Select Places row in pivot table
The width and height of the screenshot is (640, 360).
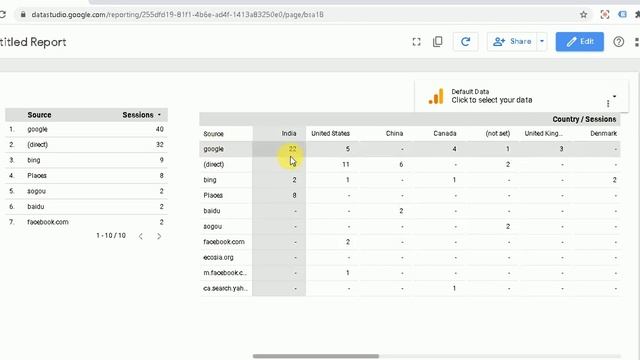coord(410,196)
